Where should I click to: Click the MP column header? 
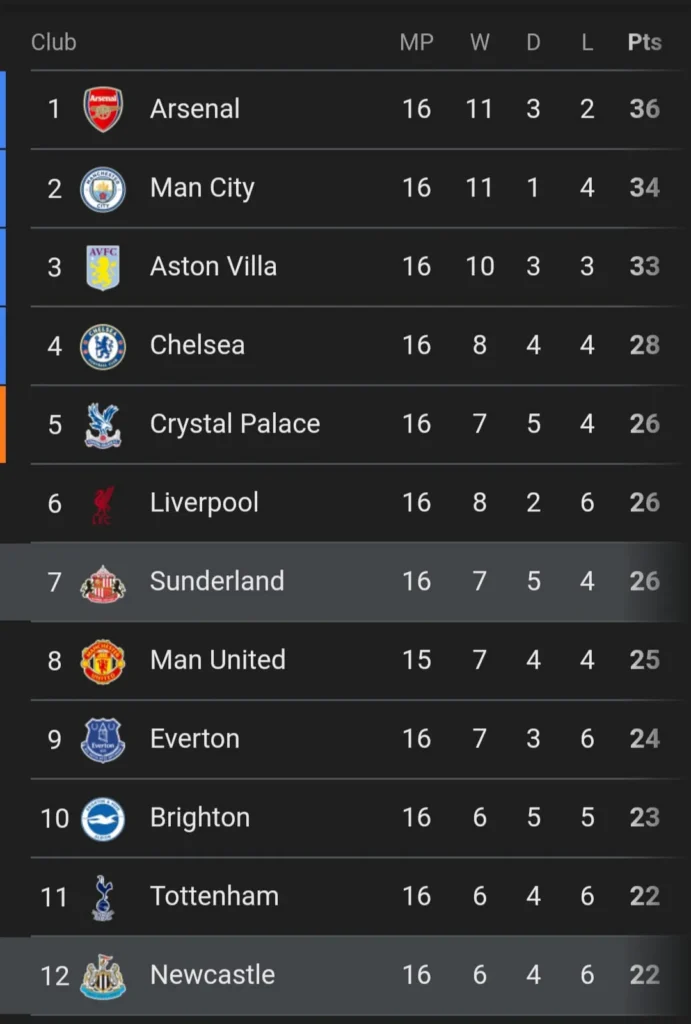click(417, 42)
